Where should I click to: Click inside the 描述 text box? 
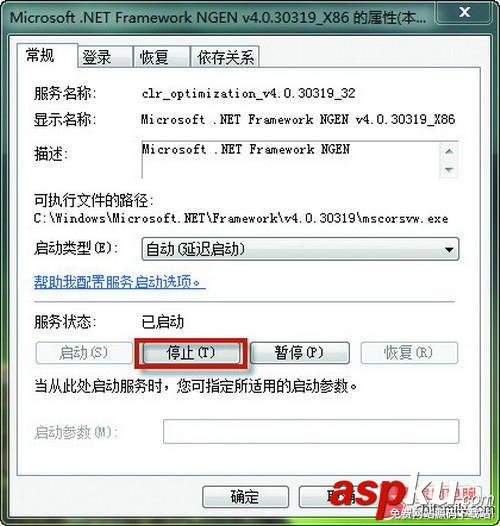coord(291,160)
